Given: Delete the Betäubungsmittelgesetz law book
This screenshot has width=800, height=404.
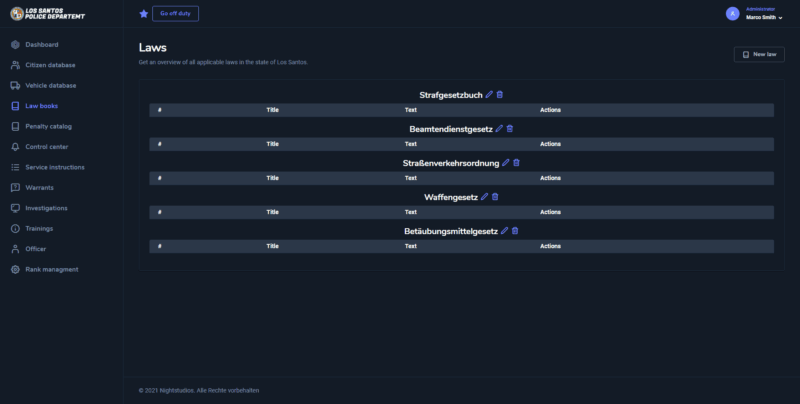Looking at the screenshot, I should point(515,231).
